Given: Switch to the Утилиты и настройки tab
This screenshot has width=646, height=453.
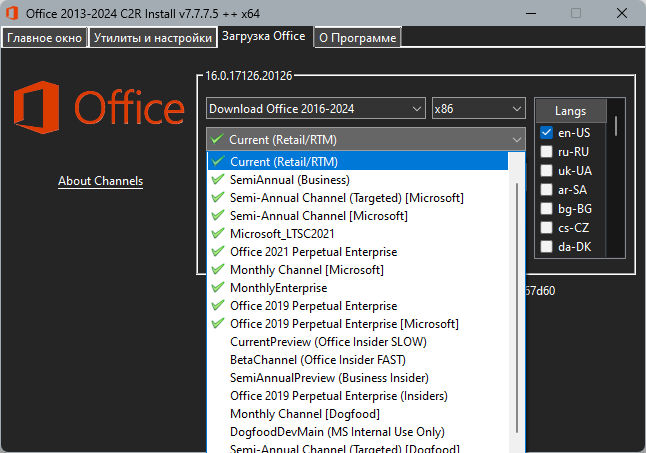Looking at the screenshot, I should click(x=153, y=37).
